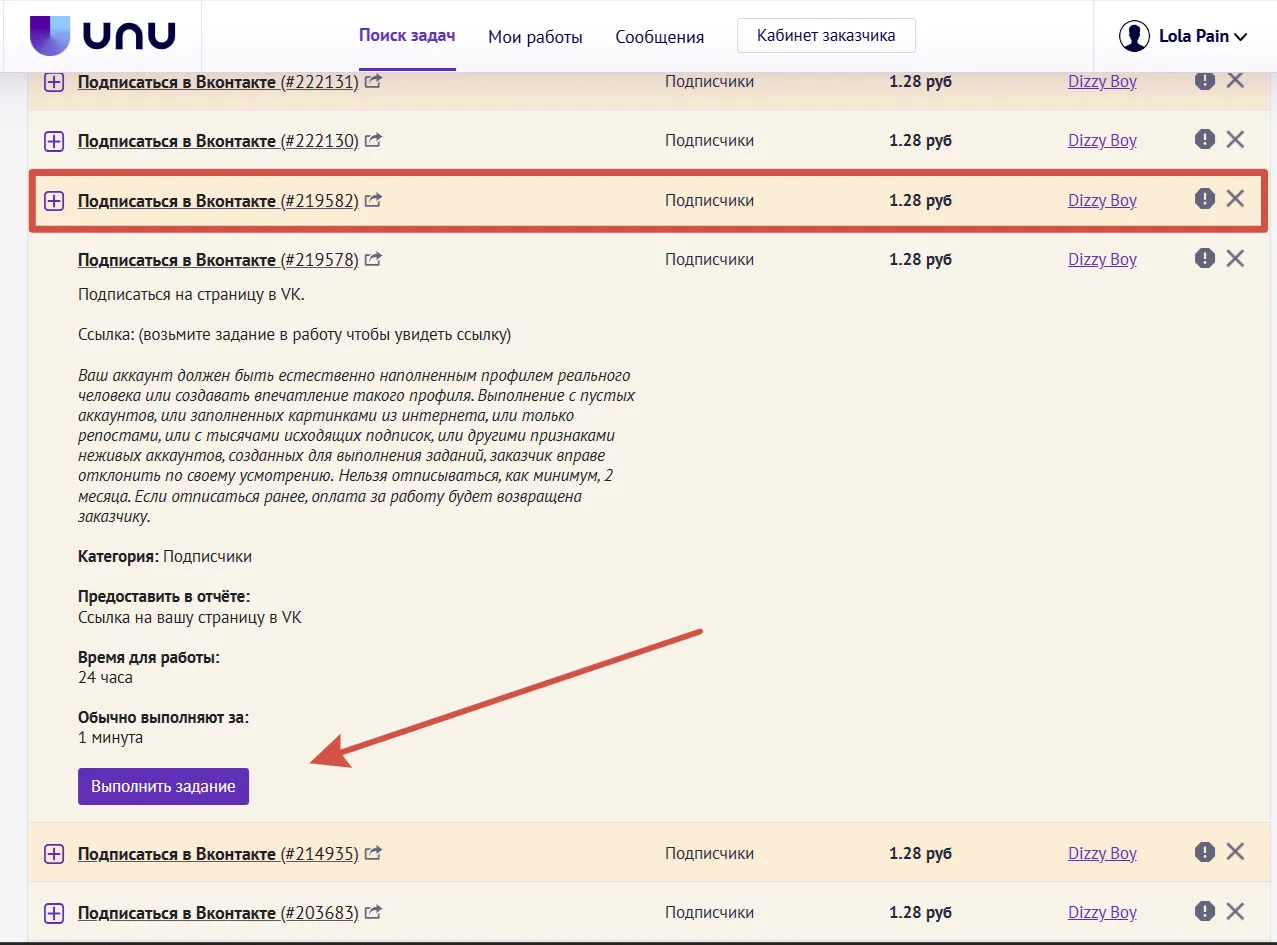The width and height of the screenshot is (1277, 945).
Task: Open task link Подписаться в Вконтакте #203683
Action: click(218, 913)
